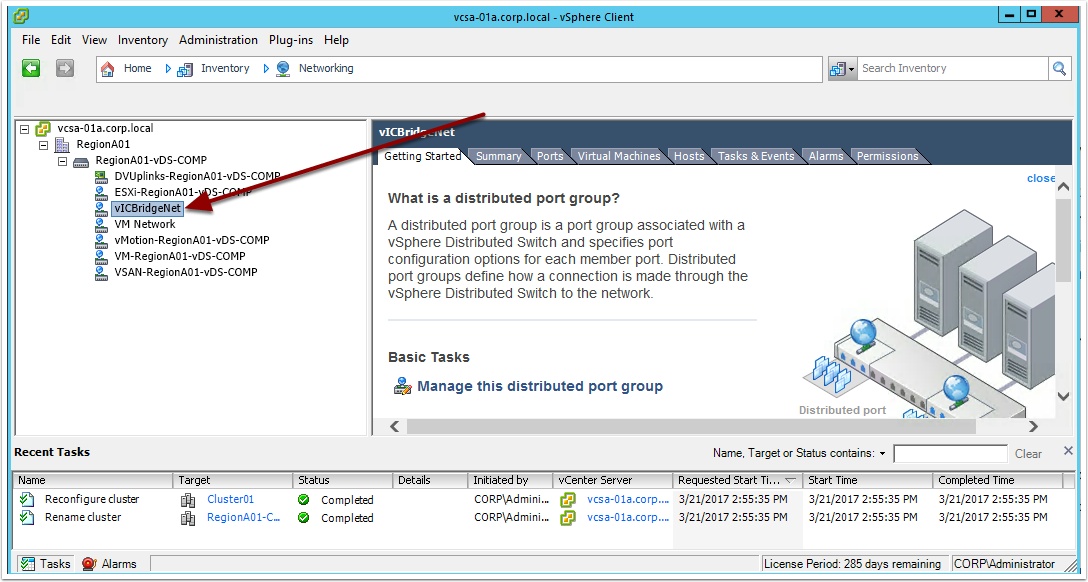The width and height of the screenshot is (1088, 582).
Task: Switch to the Summary tab
Action: click(x=498, y=156)
